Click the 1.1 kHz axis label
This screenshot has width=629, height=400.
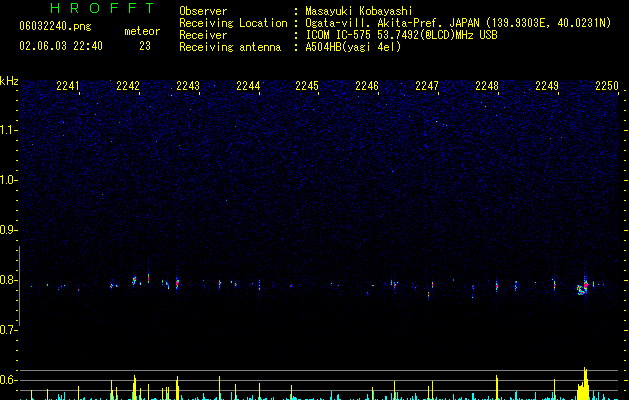9,130
